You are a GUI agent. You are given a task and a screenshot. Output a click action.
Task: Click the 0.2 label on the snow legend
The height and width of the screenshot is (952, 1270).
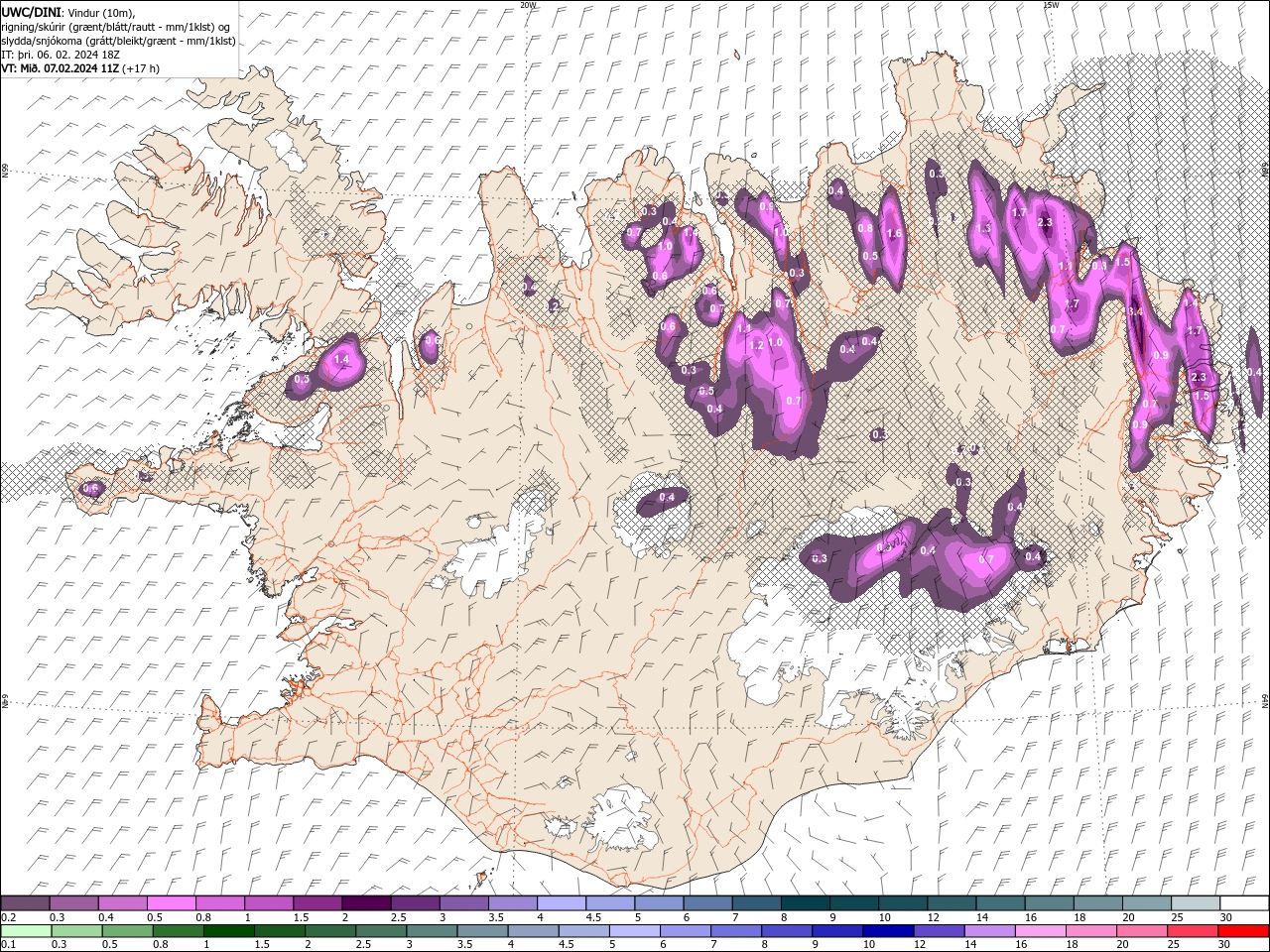[8, 917]
